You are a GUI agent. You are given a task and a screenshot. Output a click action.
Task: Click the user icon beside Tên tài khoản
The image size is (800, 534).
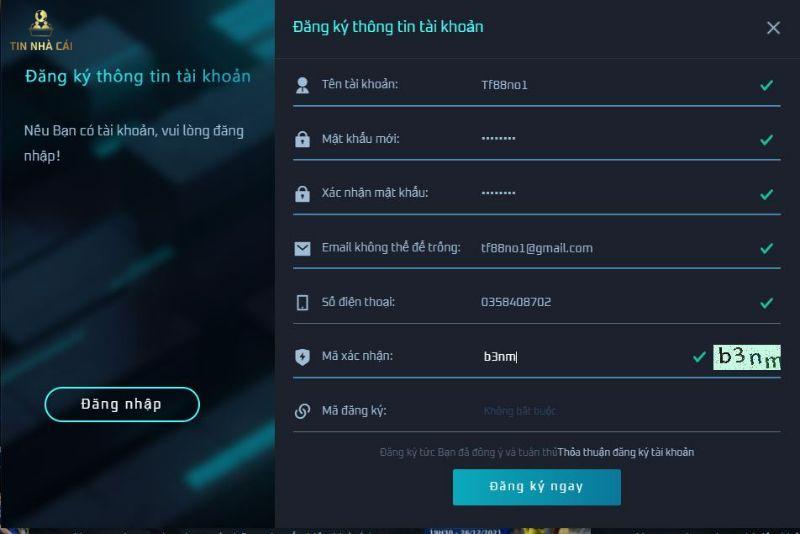pos(302,85)
